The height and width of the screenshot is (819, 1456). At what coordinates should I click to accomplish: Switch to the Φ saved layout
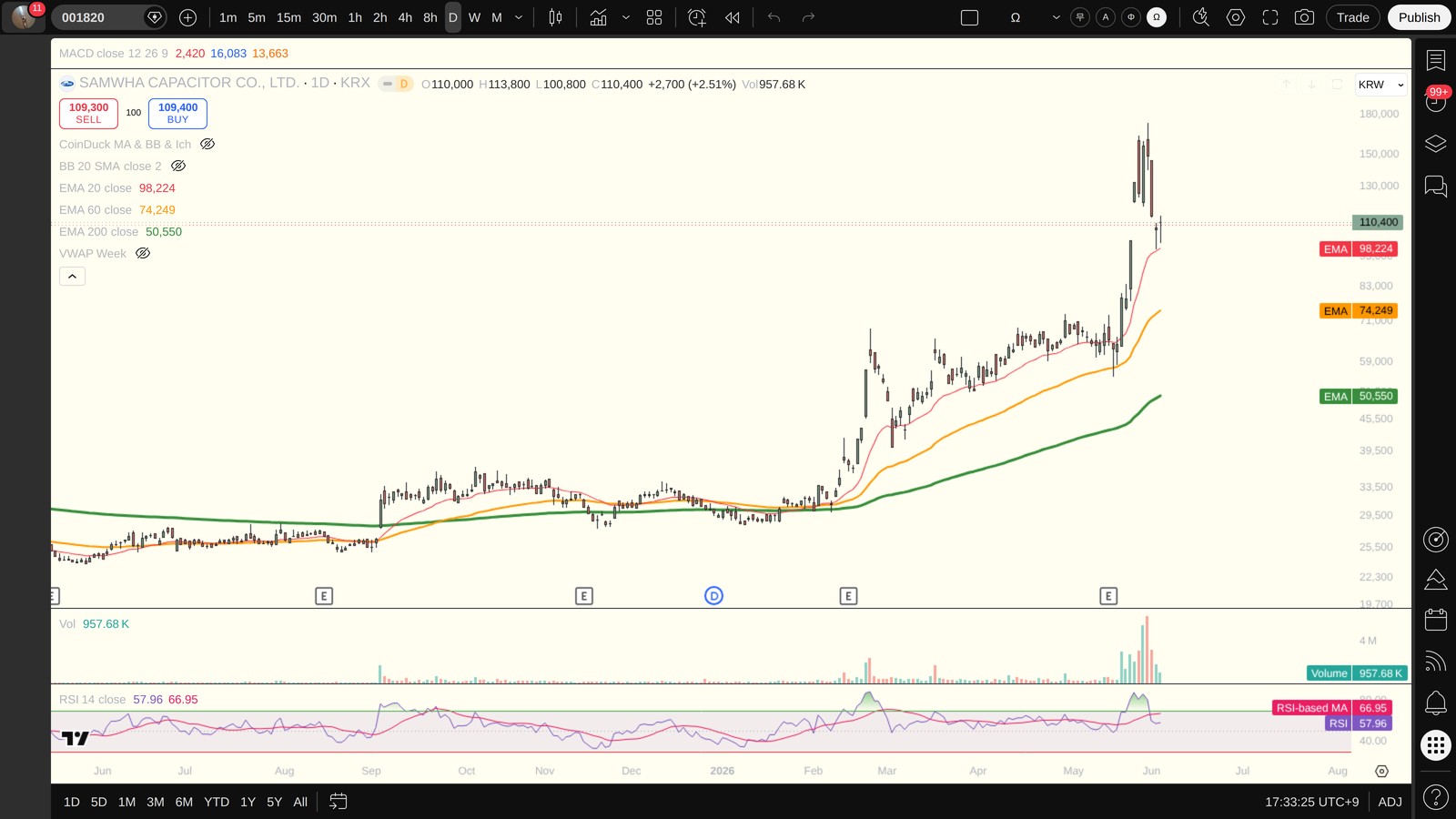(1131, 17)
